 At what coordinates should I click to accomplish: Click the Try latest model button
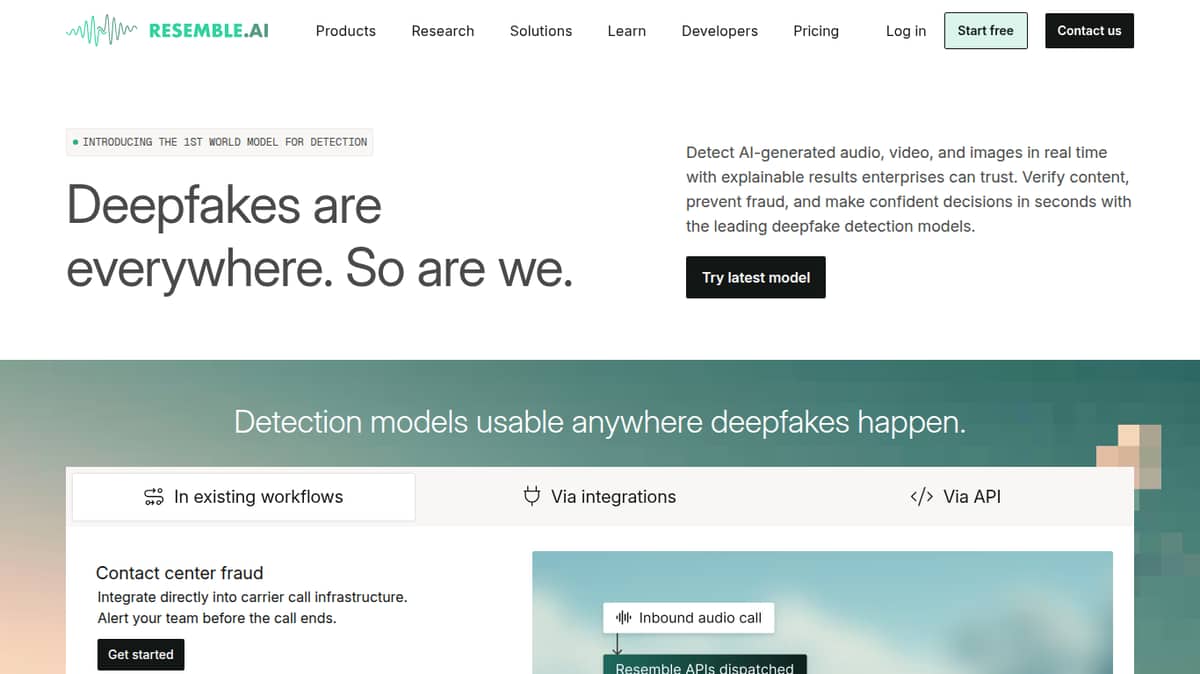pos(756,277)
